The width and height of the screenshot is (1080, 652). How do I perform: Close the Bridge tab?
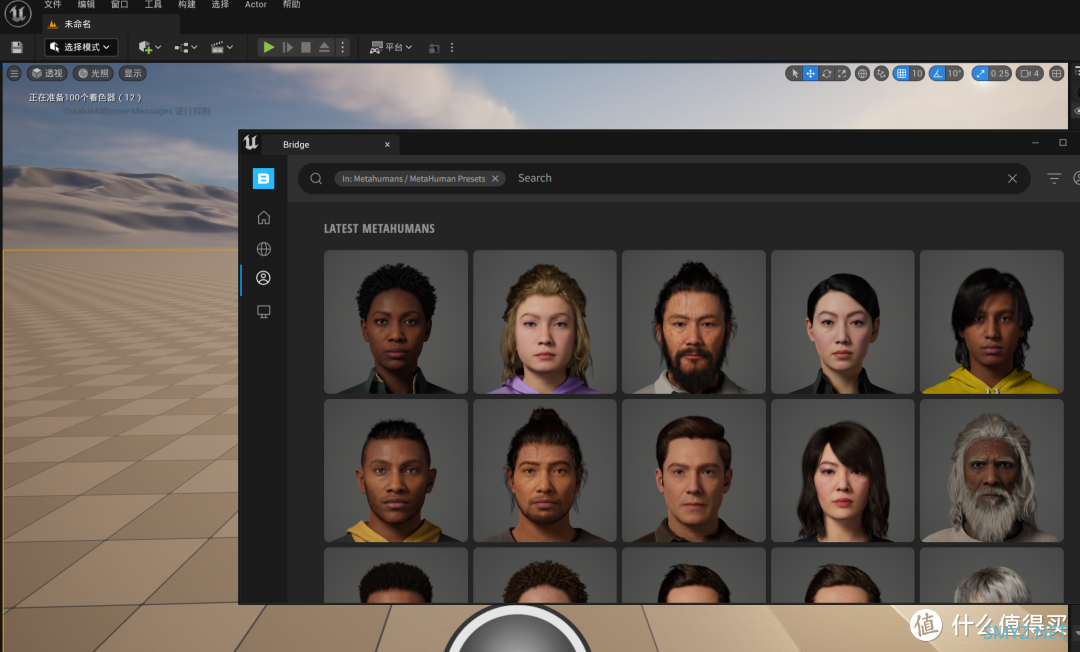[387, 145]
